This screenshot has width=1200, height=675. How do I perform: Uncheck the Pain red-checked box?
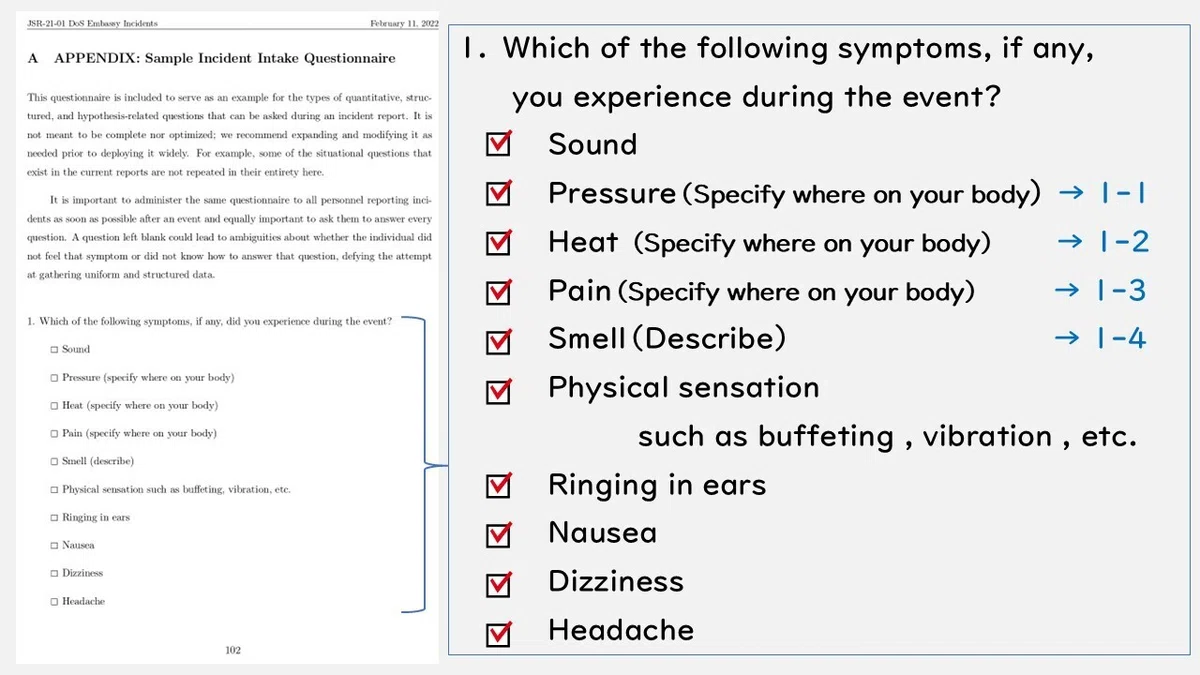point(498,292)
